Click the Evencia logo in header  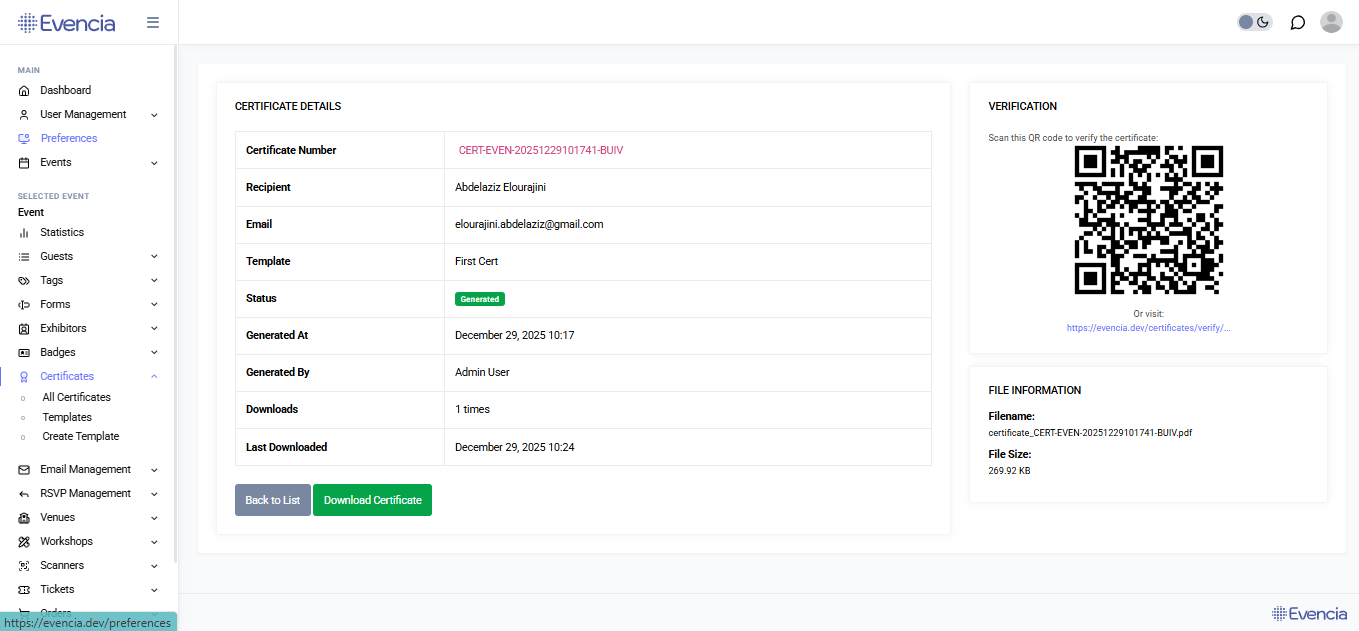coord(66,21)
